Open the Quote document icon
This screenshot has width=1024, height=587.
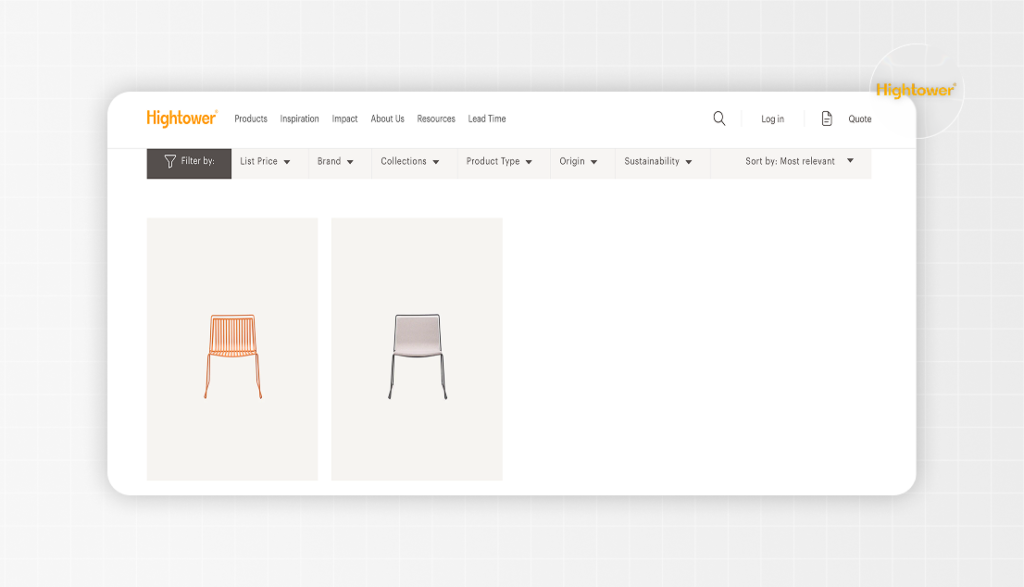pos(827,118)
